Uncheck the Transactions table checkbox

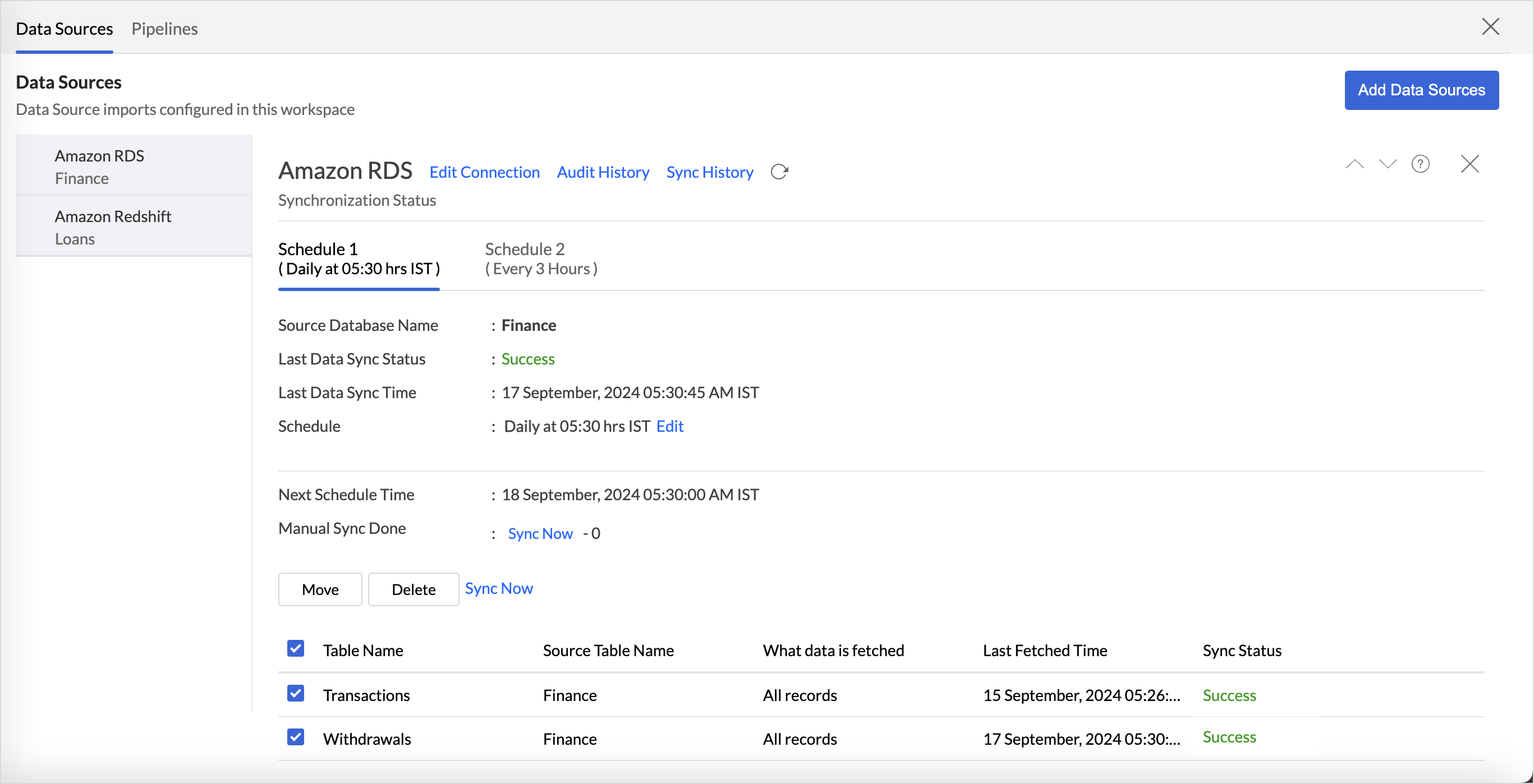click(295, 694)
